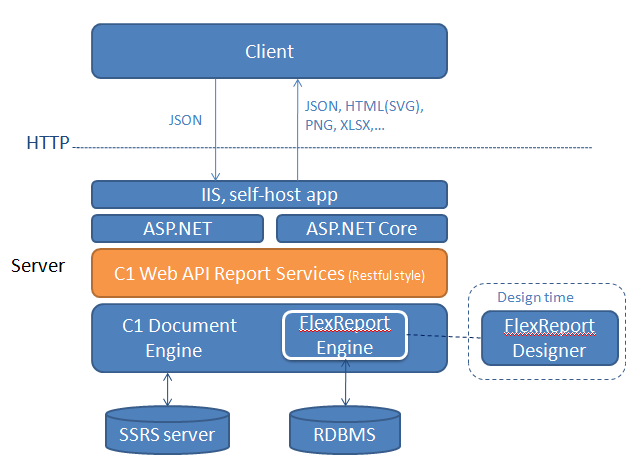Select the orange C1 Web API Report Services block
Viewport: 637px width, 467px height.
coord(269,273)
